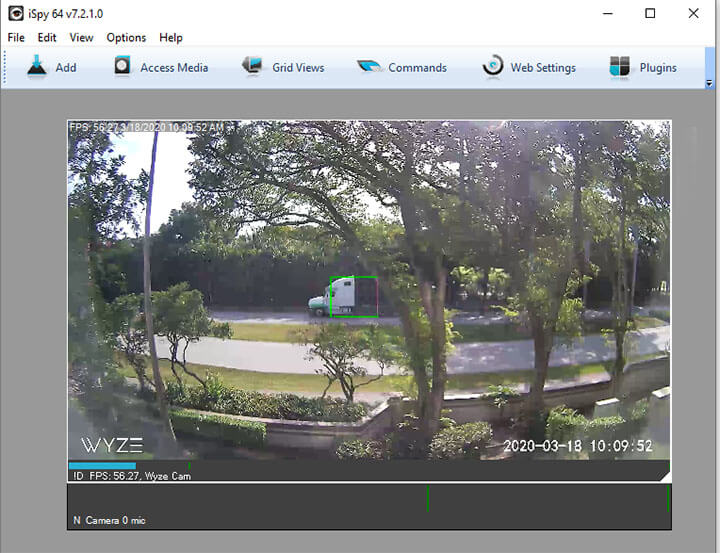Screen dimensions: 720x553
Task: Click the iSpy app icon in title bar
Action: coord(16,14)
